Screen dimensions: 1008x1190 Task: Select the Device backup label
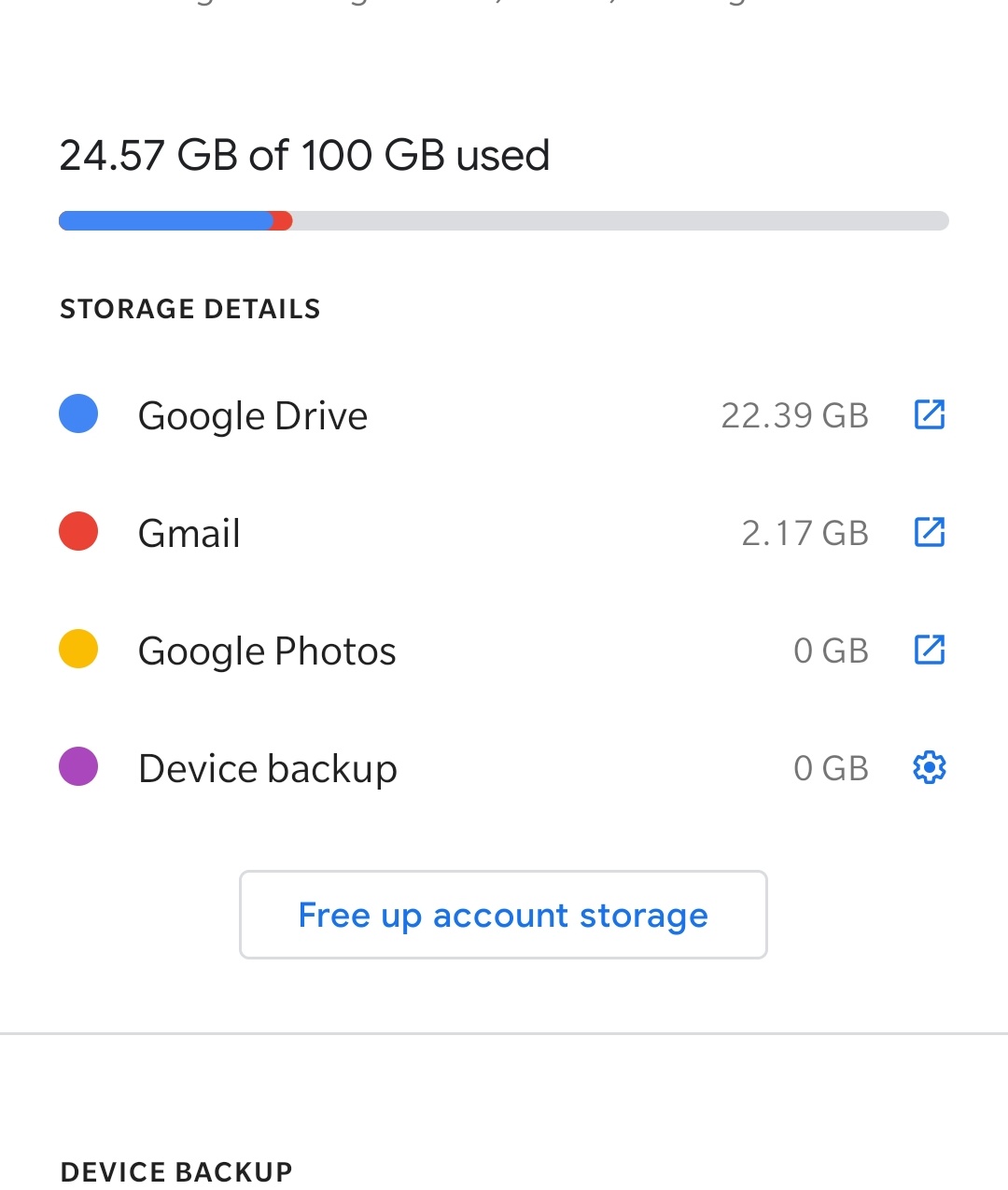pyautogui.click(x=268, y=769)
